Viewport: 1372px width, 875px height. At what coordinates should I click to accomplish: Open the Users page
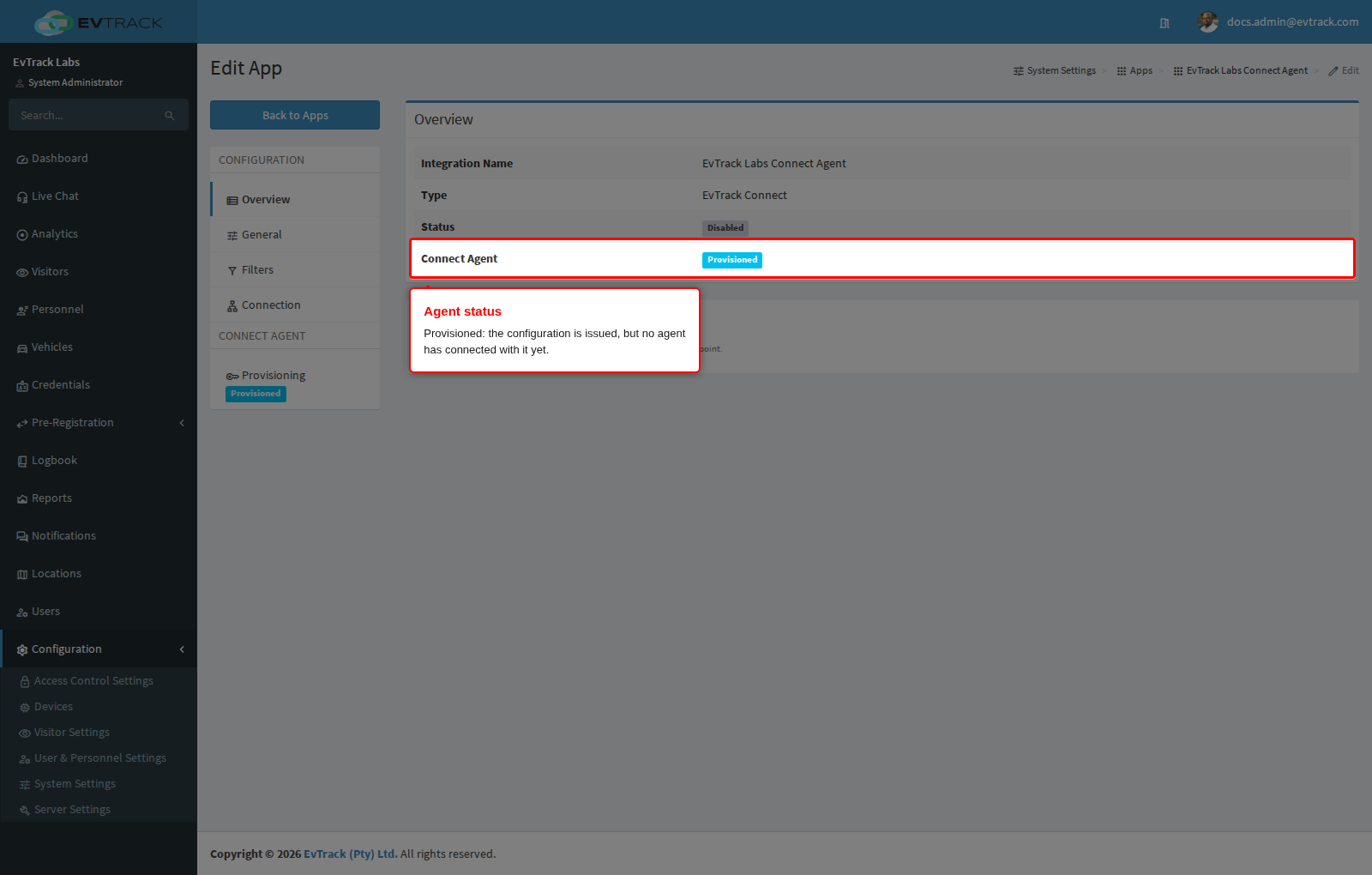click(x=99, y=612)
